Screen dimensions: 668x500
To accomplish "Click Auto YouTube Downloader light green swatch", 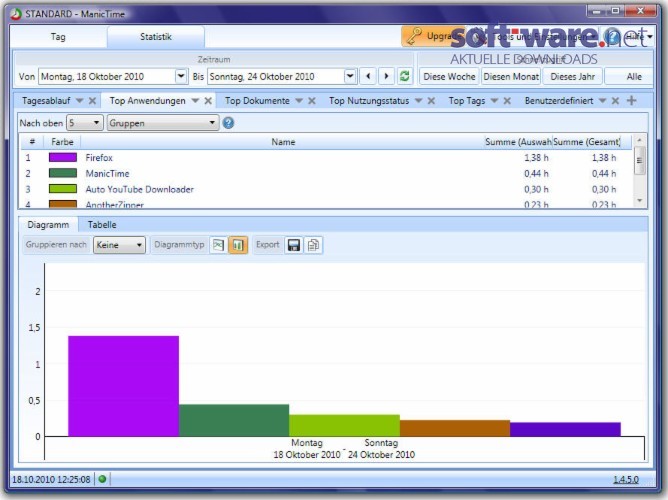I will click(x=63, y=189).
